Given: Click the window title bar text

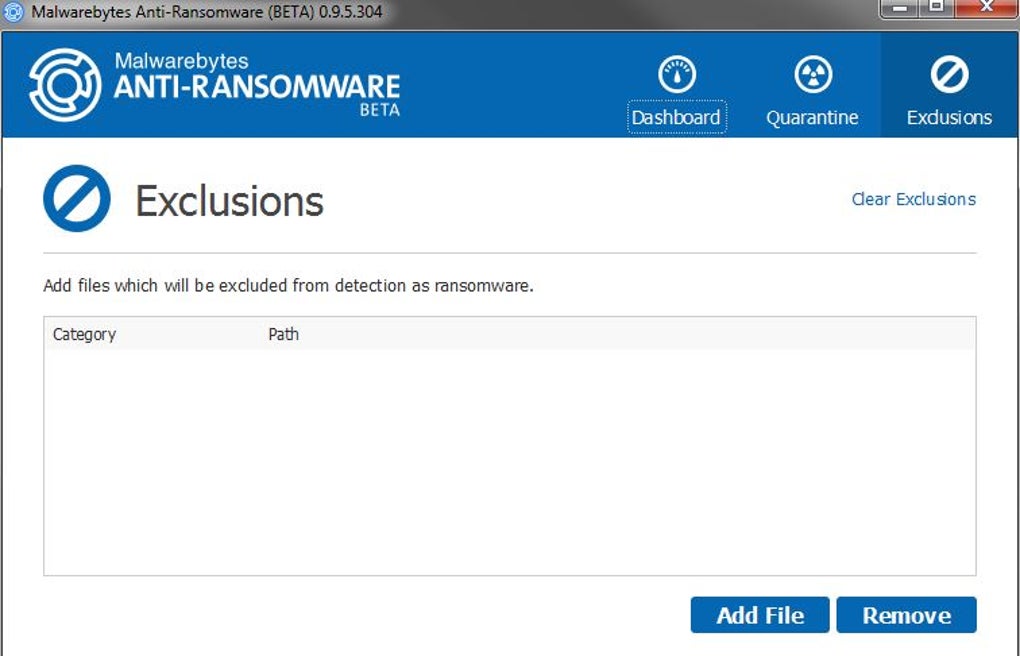Looking at the screenshot, I should [208, 13].
